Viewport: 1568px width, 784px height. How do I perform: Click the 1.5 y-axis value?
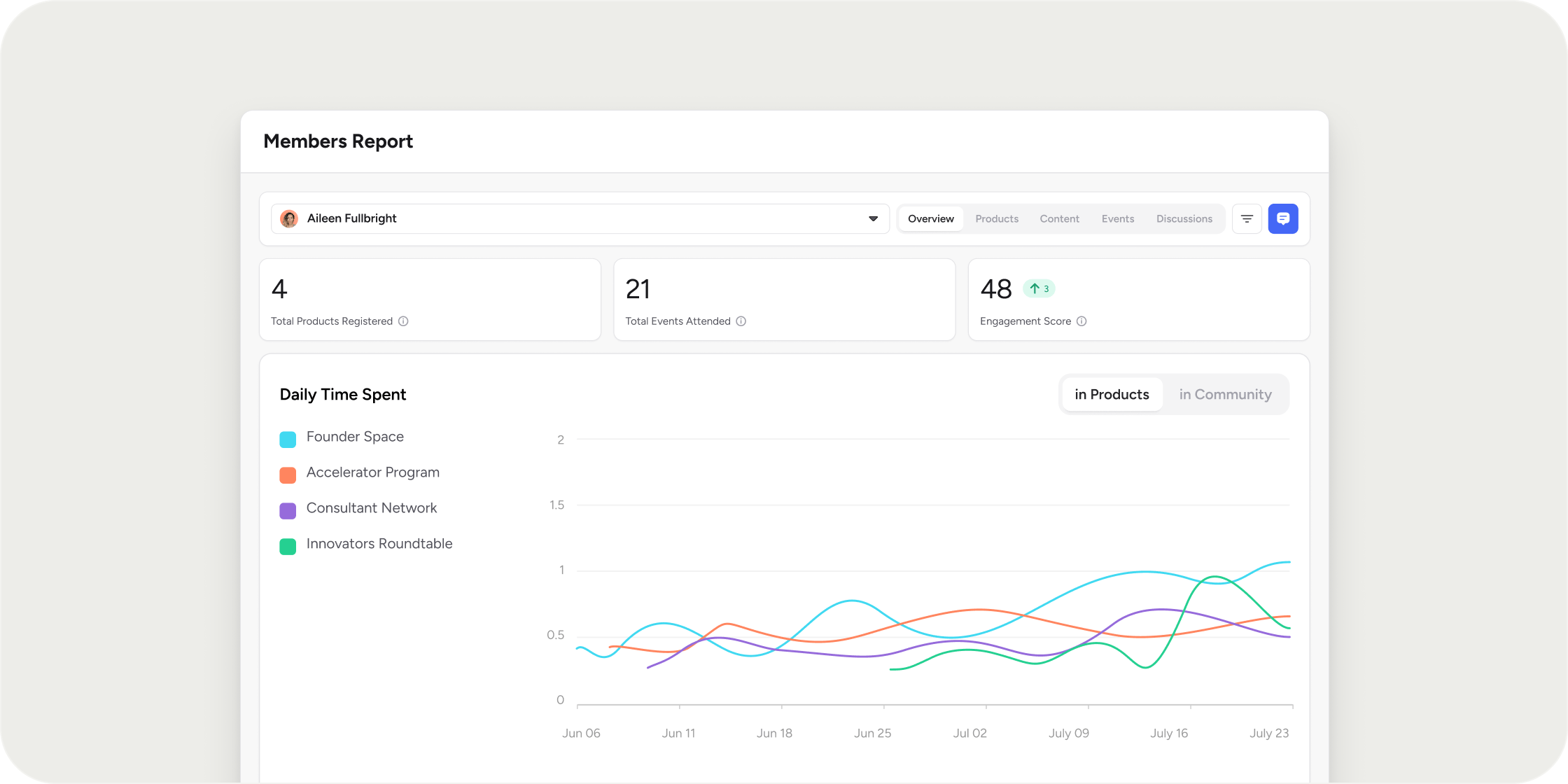[x=556, y=505]
